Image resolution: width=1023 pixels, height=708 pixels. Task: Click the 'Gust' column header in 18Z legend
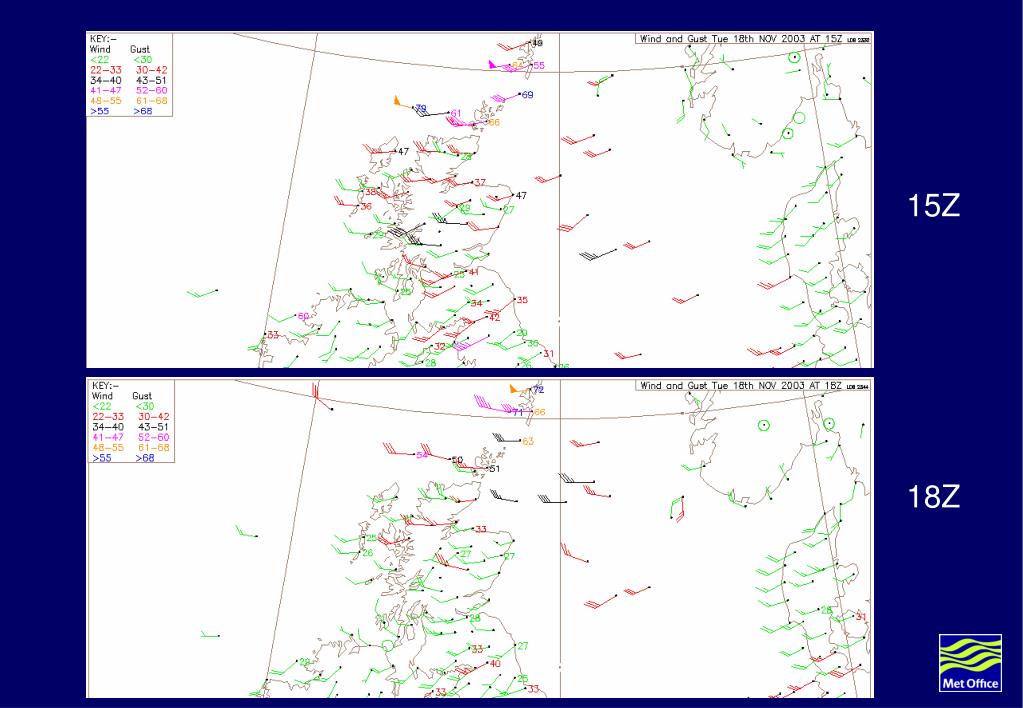coord(142,396)
